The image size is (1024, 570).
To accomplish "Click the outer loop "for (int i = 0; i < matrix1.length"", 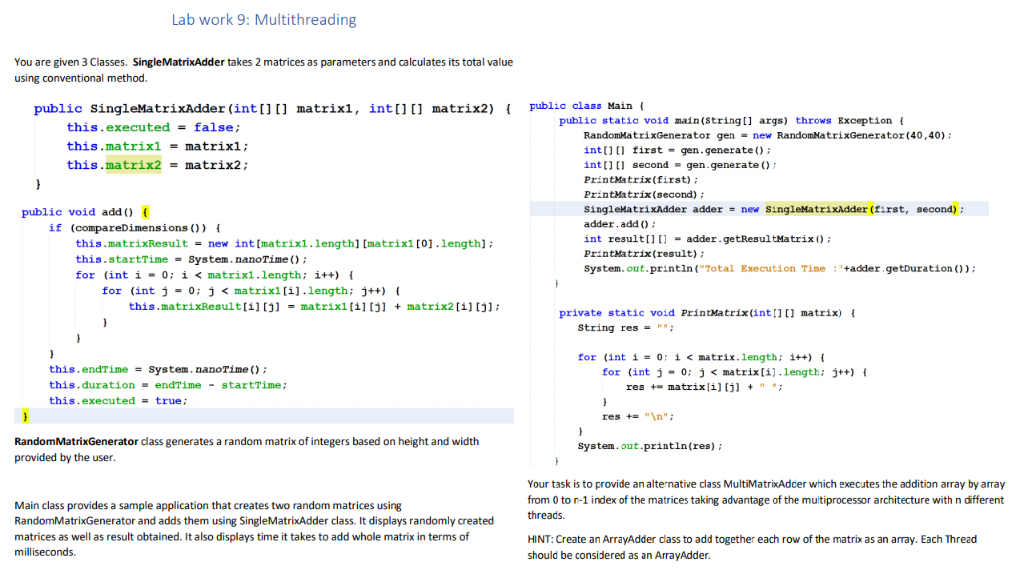I will pyautogui.click(x=214, y=275).
